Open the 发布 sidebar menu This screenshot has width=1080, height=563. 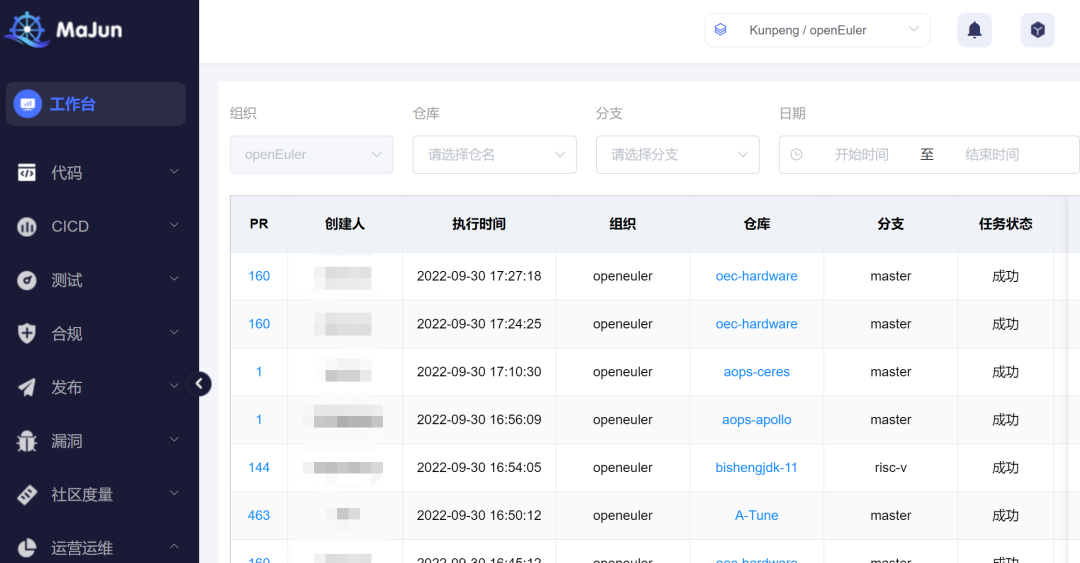point(96,387)
